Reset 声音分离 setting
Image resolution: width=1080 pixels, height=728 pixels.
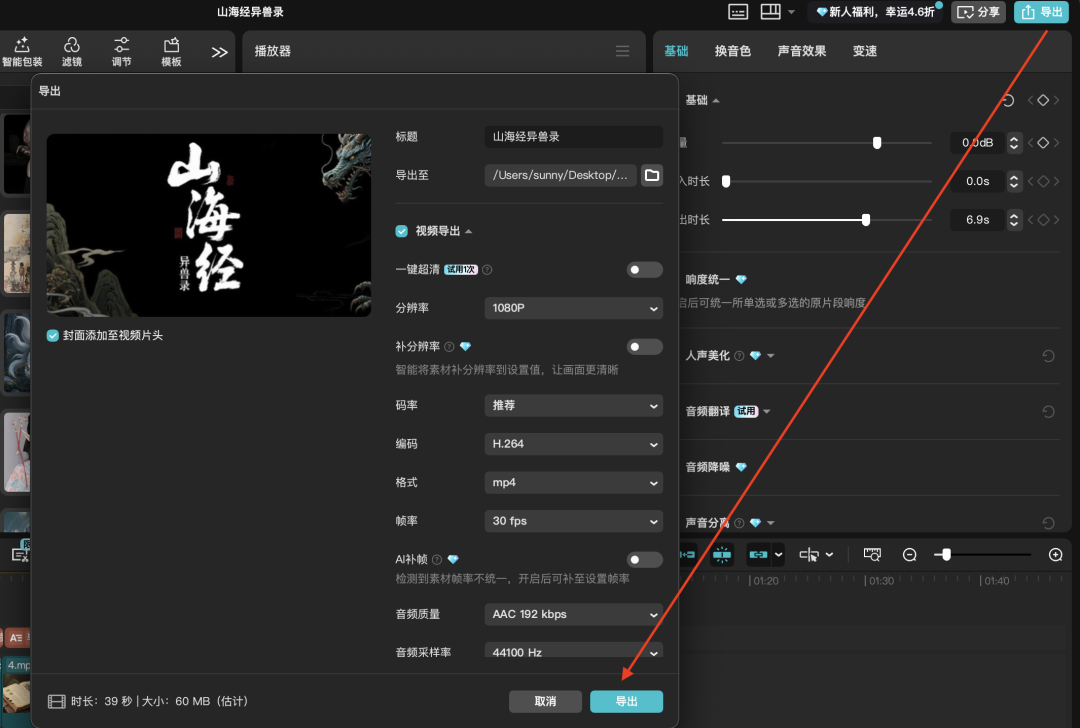pyautogui.click(x=1048, y=523)
